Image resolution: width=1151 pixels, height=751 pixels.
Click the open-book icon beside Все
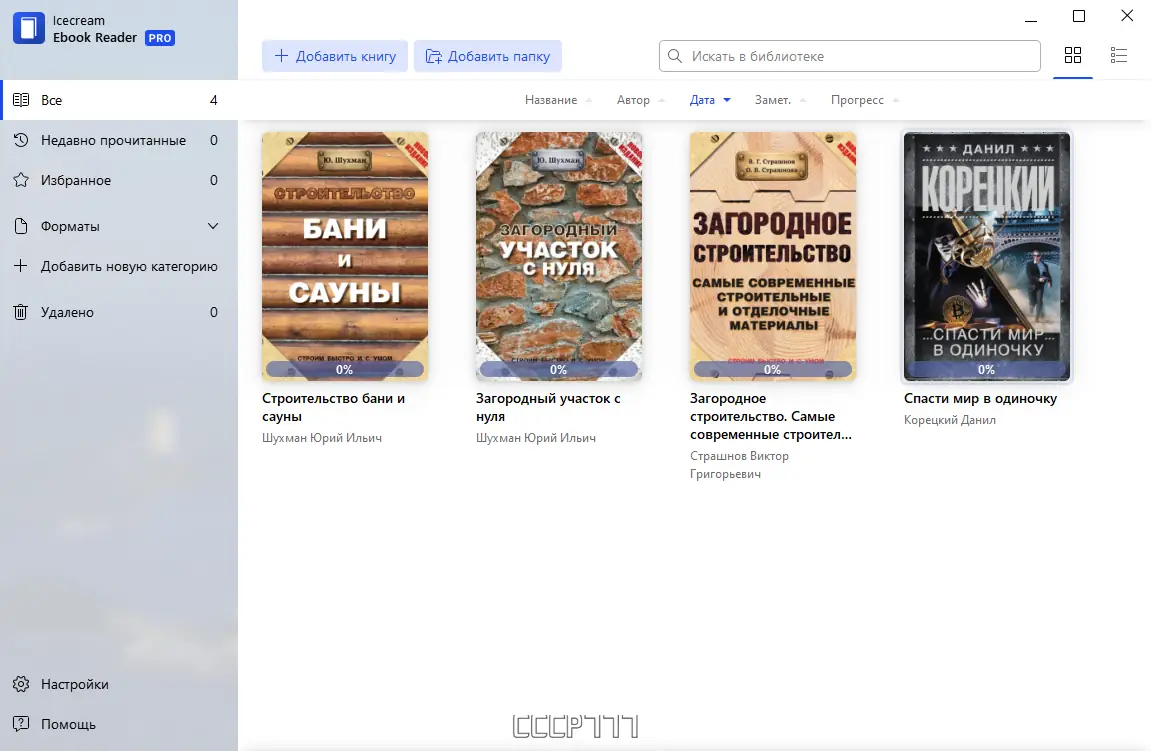point(21,100)
